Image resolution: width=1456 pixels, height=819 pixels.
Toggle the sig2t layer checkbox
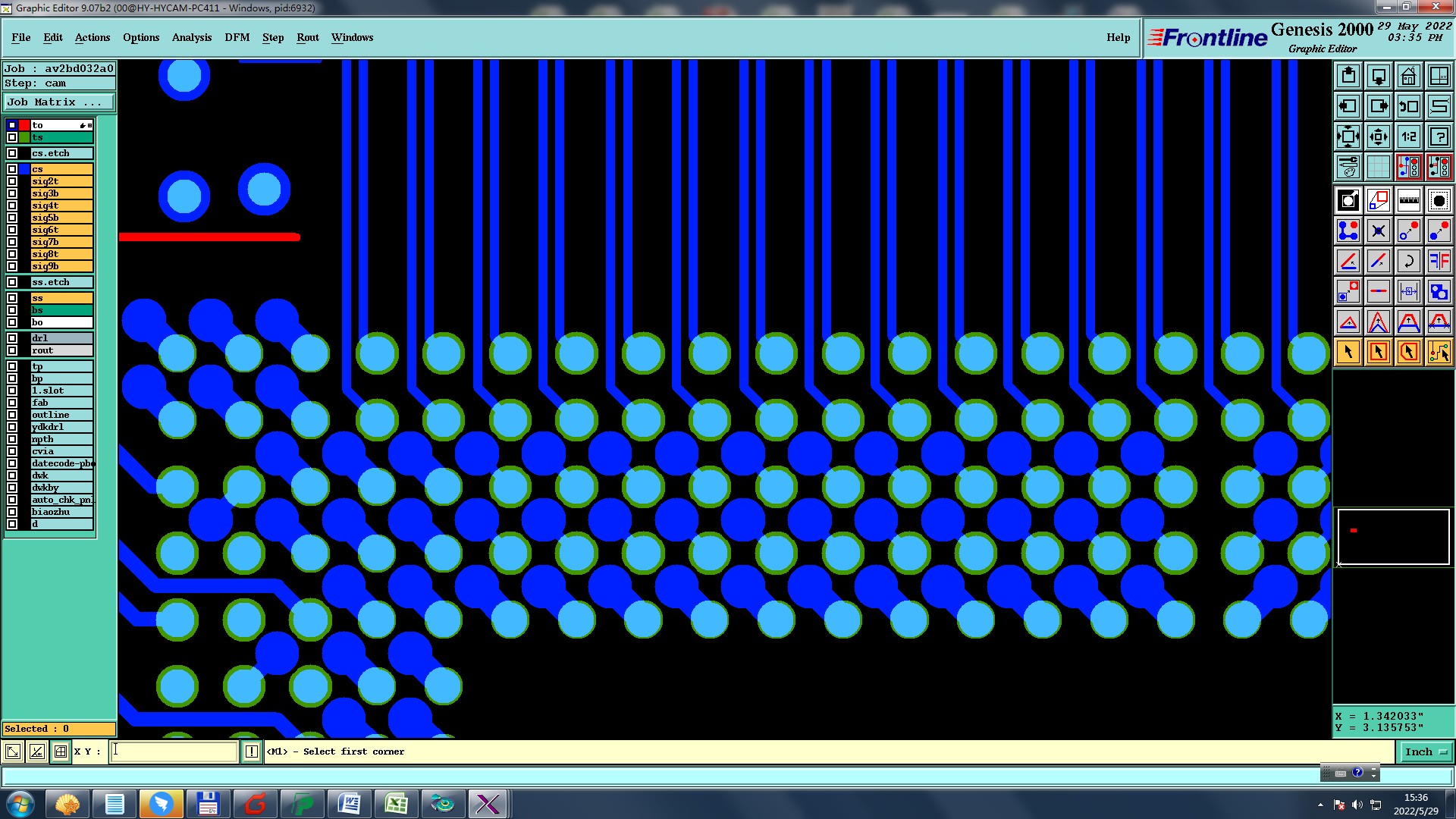point(12,181)
